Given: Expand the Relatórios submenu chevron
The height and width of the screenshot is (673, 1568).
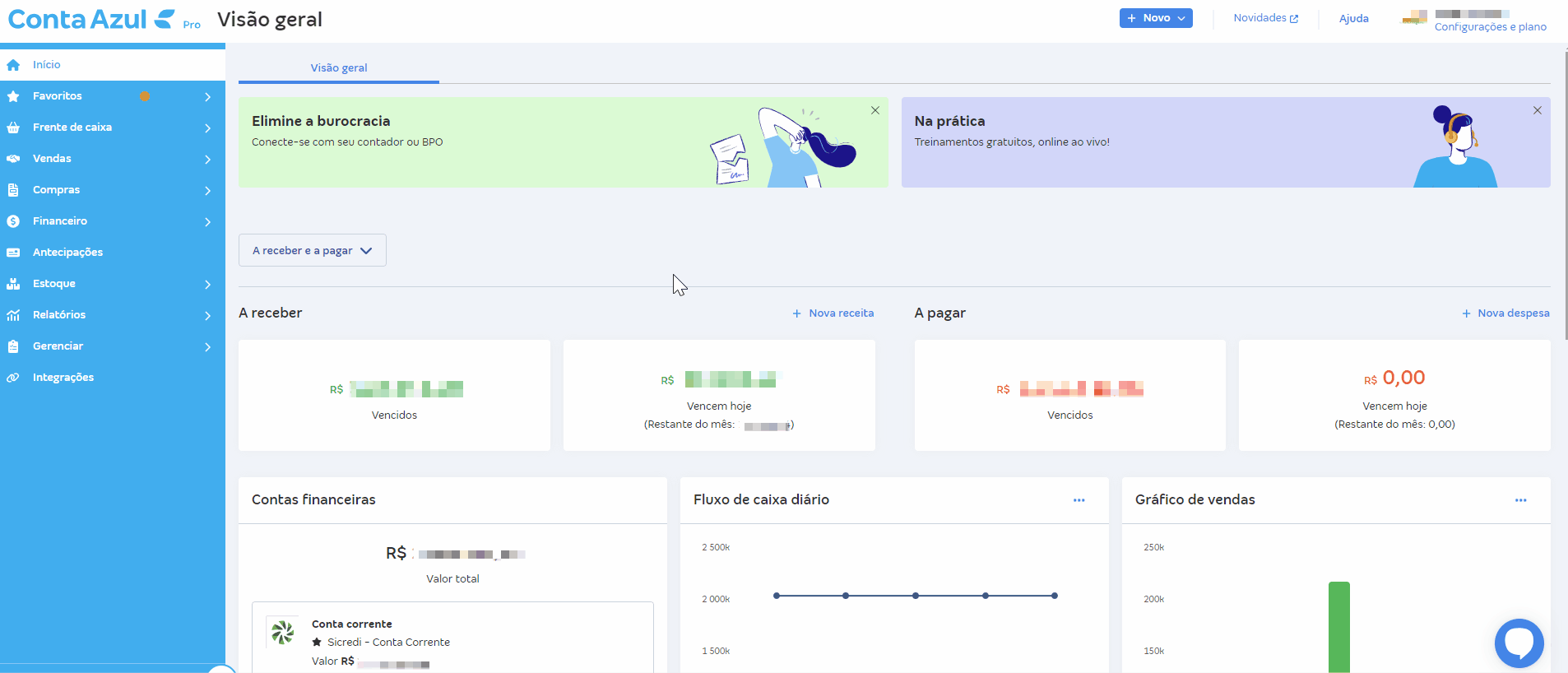Looking at the screenshot, I should click(x=207, y=316).
